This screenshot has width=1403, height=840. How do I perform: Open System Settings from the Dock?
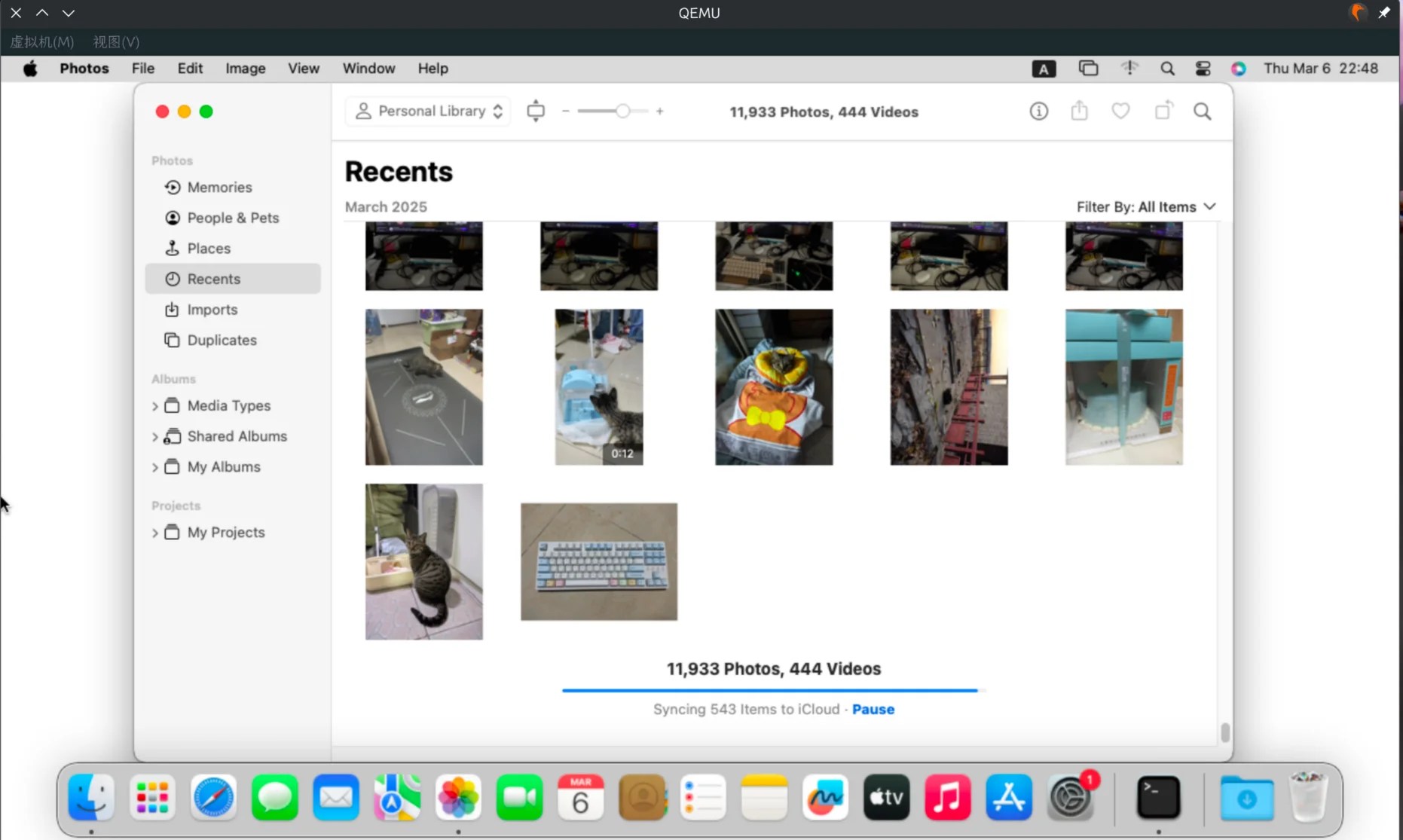click(x=1071, y=797)
